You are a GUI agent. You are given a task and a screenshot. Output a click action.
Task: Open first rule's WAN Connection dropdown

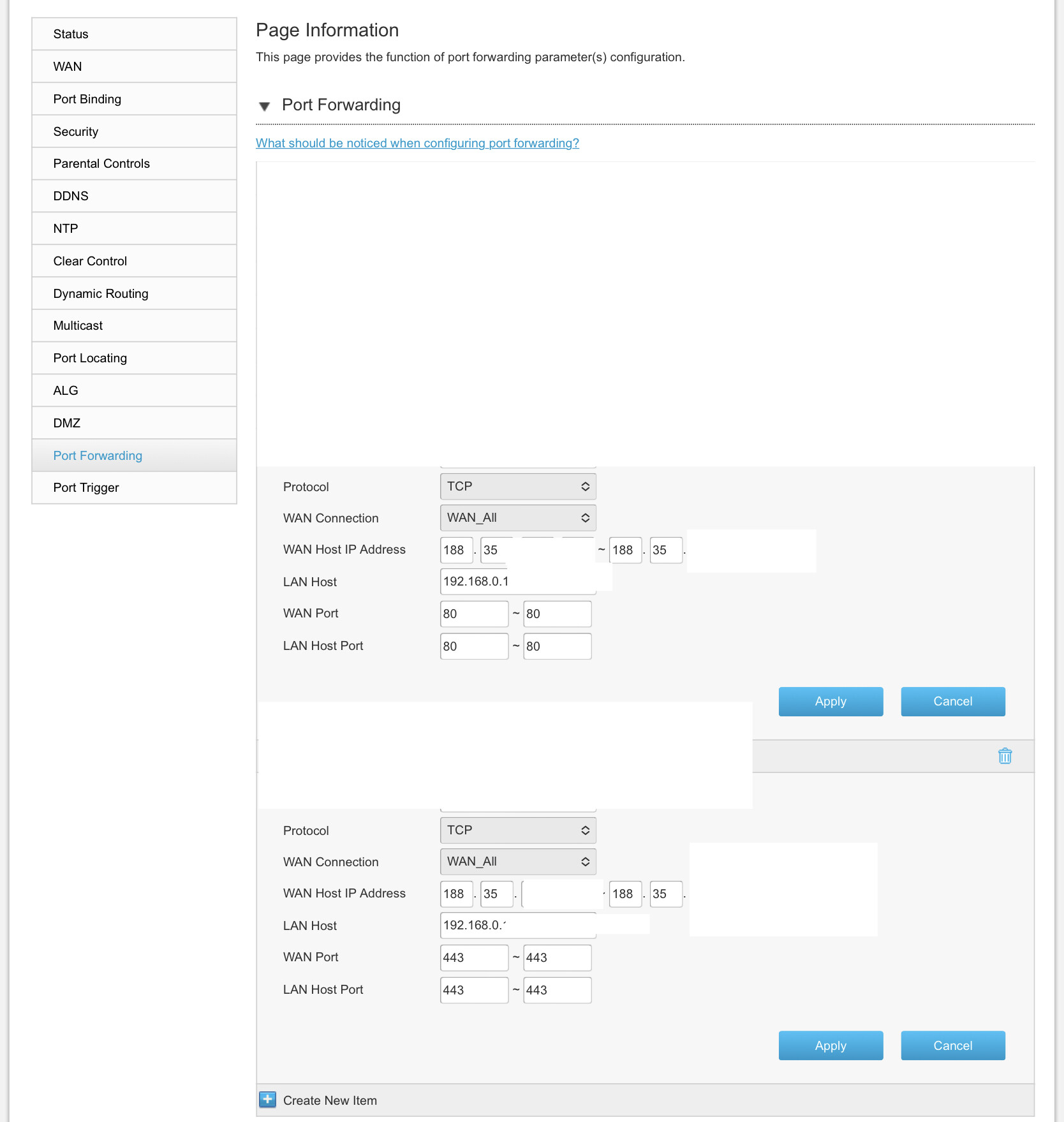(518, 518)
